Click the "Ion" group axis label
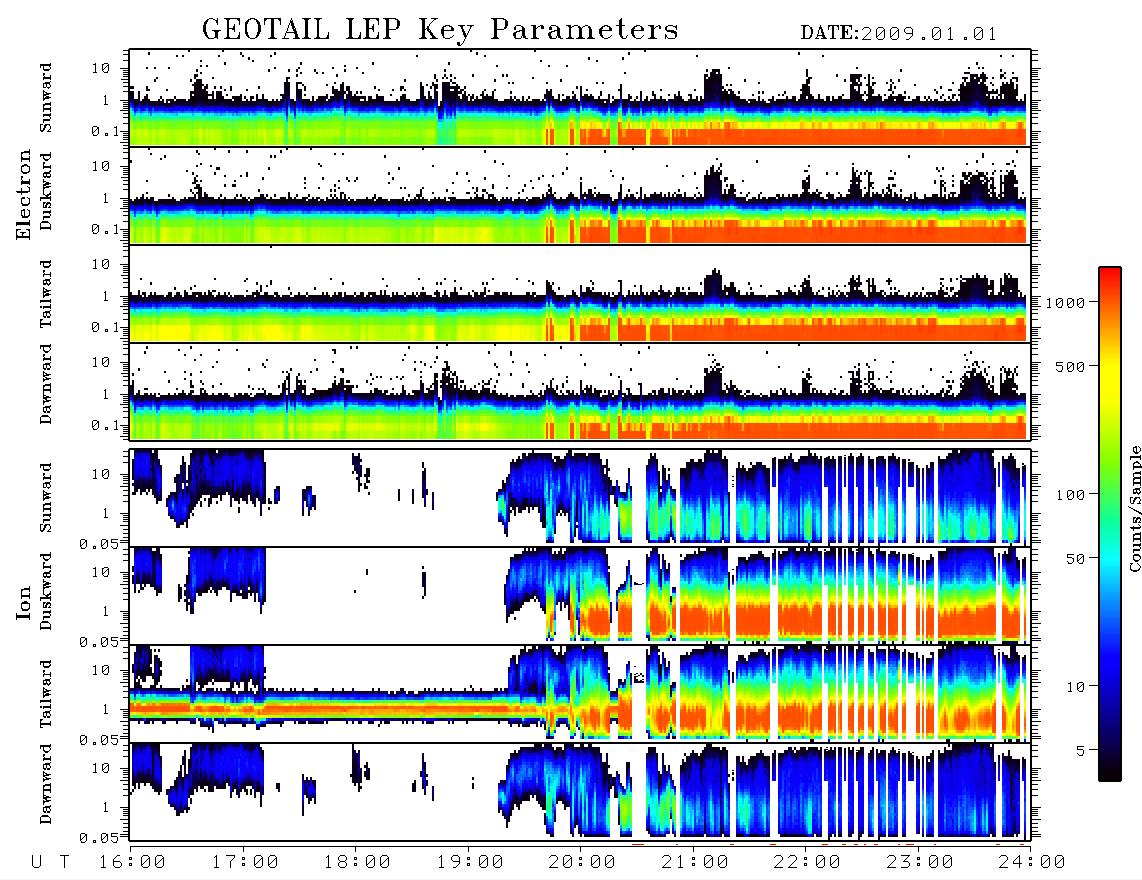1142x880 pixels. [24, 602]
